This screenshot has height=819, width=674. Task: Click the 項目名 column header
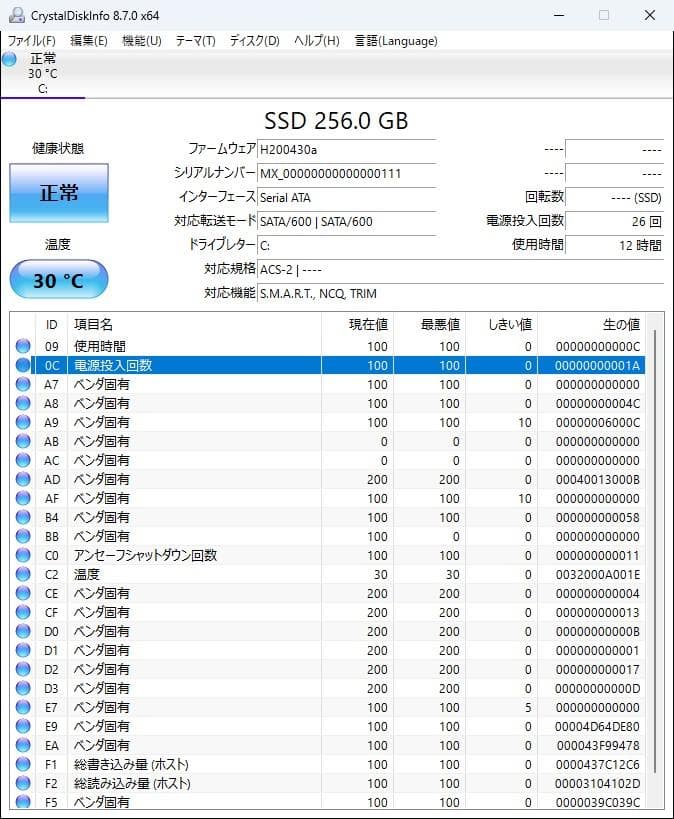[x=194, y=324]
